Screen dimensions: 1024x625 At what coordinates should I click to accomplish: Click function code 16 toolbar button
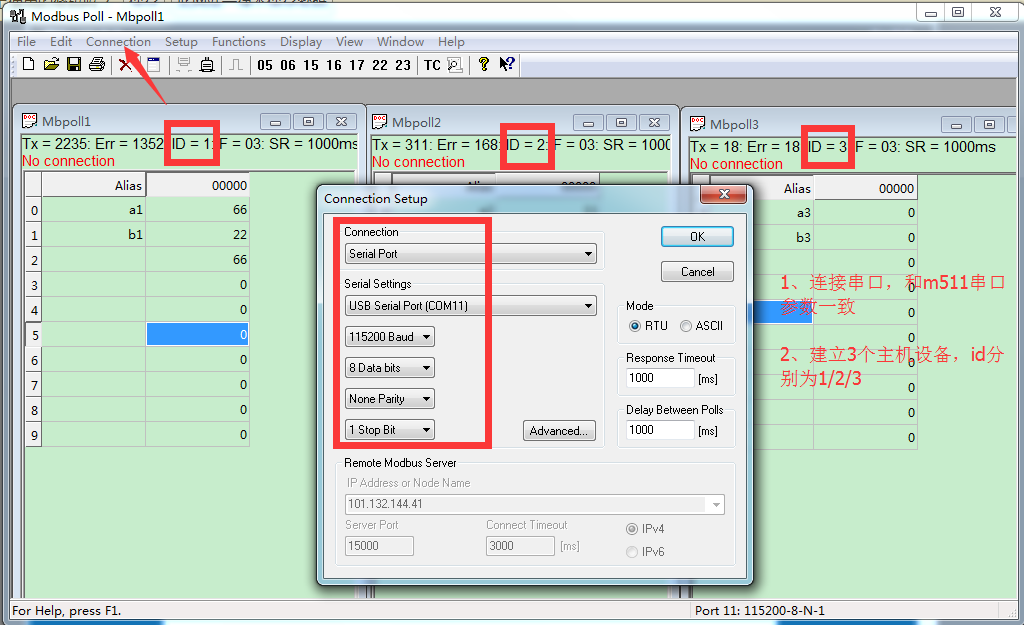click(x=334, y=65)
